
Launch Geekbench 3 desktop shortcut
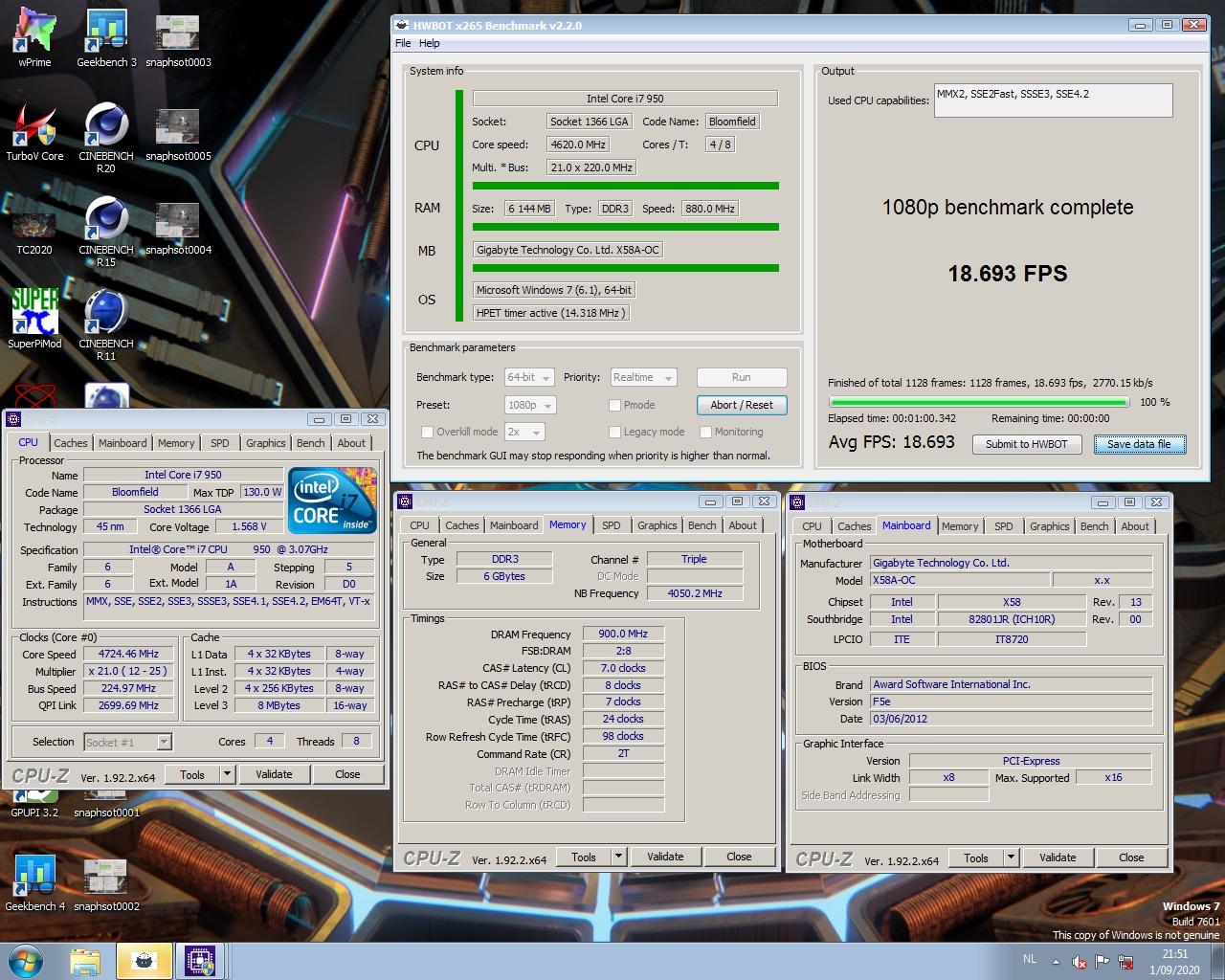pos(106,38)
